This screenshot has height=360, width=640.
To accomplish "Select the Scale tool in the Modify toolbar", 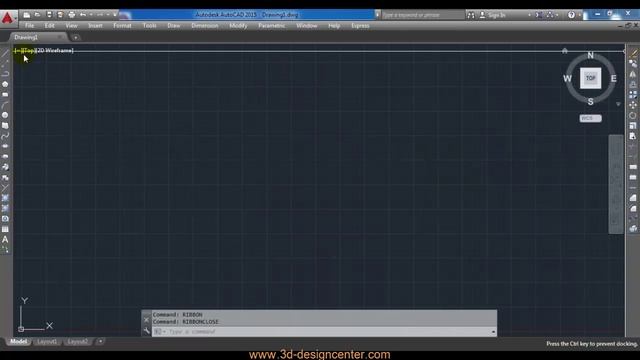I will coord(633,126).
